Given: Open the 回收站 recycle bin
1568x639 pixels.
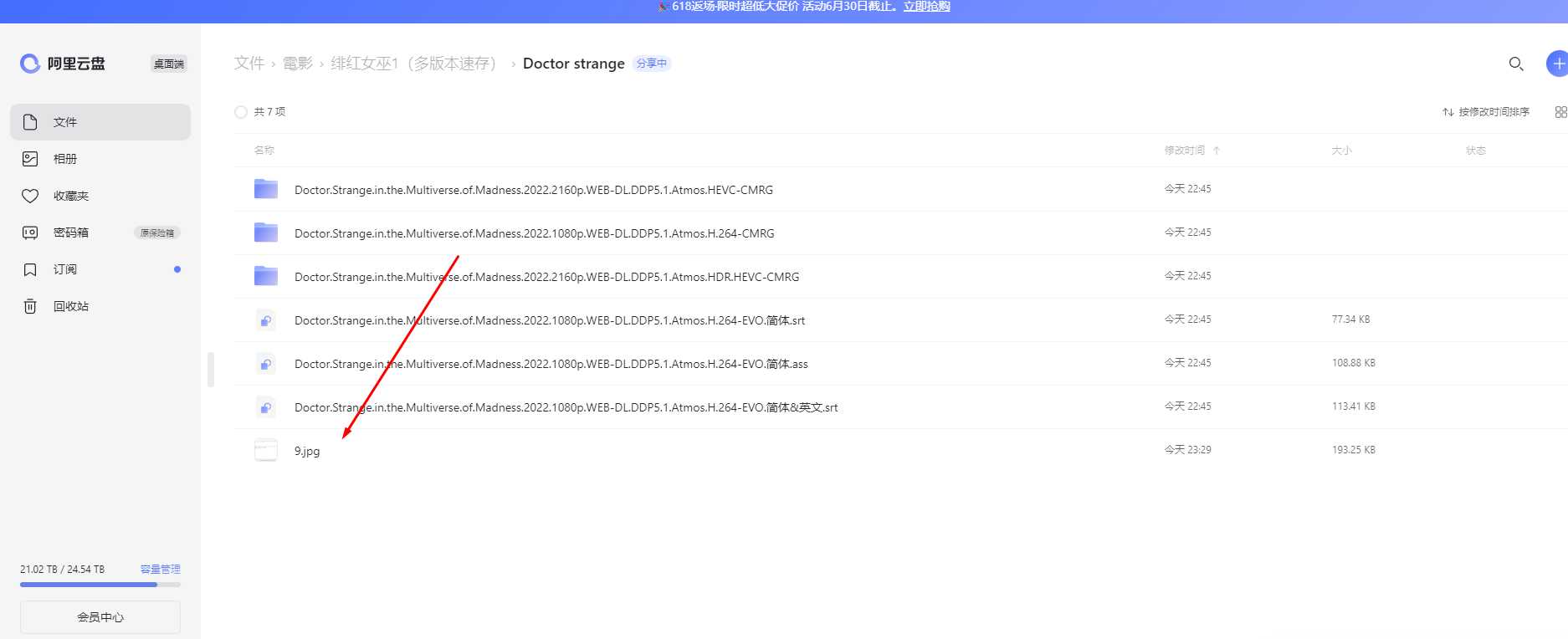Looking at the screenshot, I should pyautogui.click(x=100, y=306).
